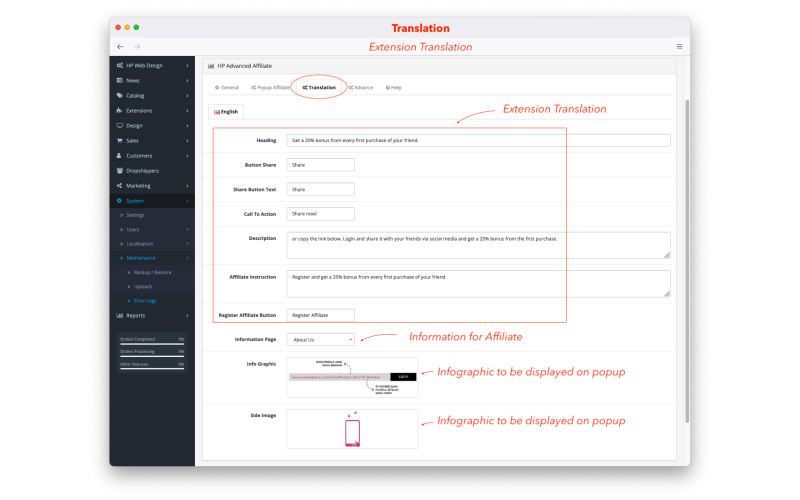Click the Register Affiliate Button field
Screen dimensions: 800x500
tap(320, 315)
